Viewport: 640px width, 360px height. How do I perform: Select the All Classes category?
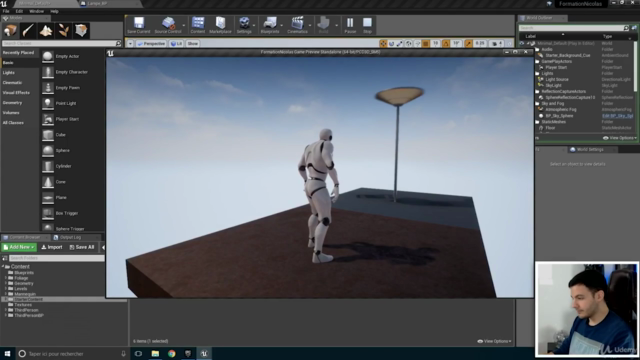click(x=13, y=123)
